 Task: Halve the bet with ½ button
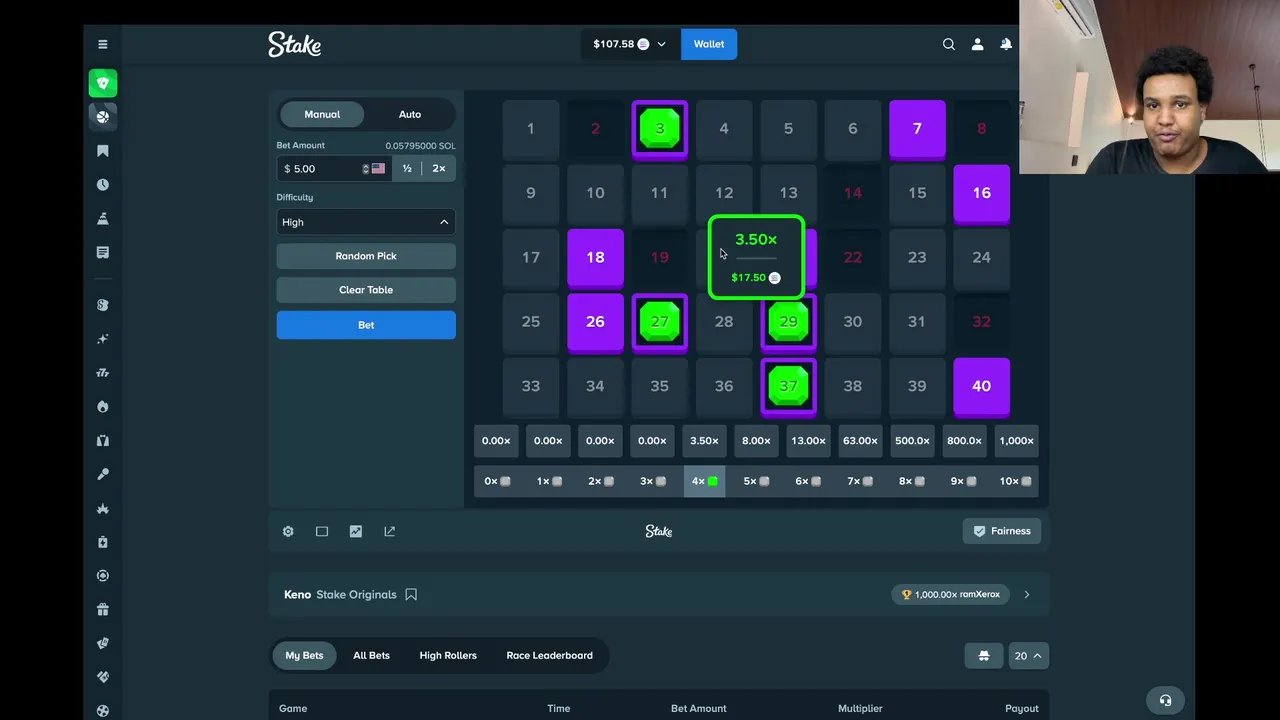click(x=407, y=169)
